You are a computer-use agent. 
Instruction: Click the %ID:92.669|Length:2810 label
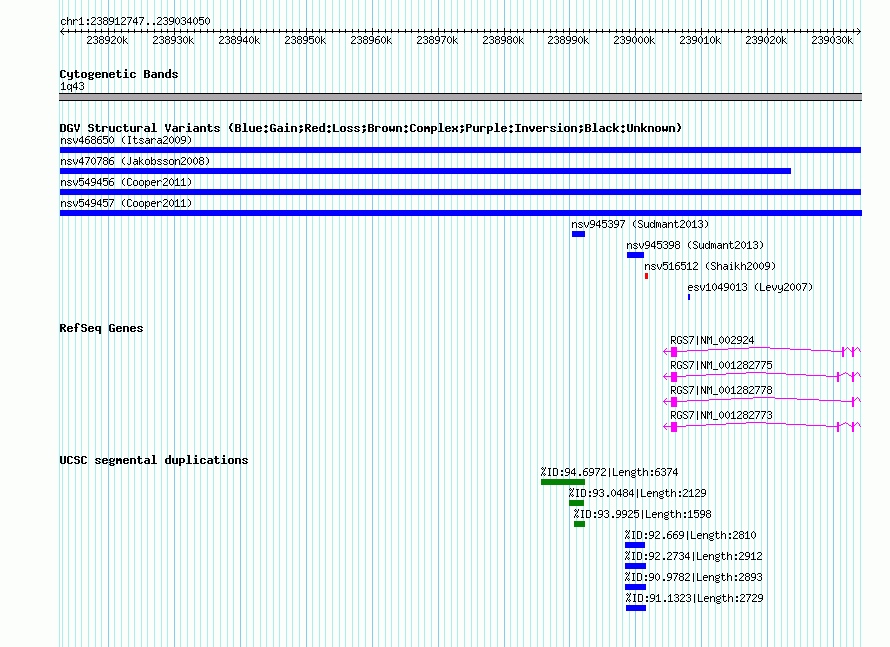tap(691, 535)
